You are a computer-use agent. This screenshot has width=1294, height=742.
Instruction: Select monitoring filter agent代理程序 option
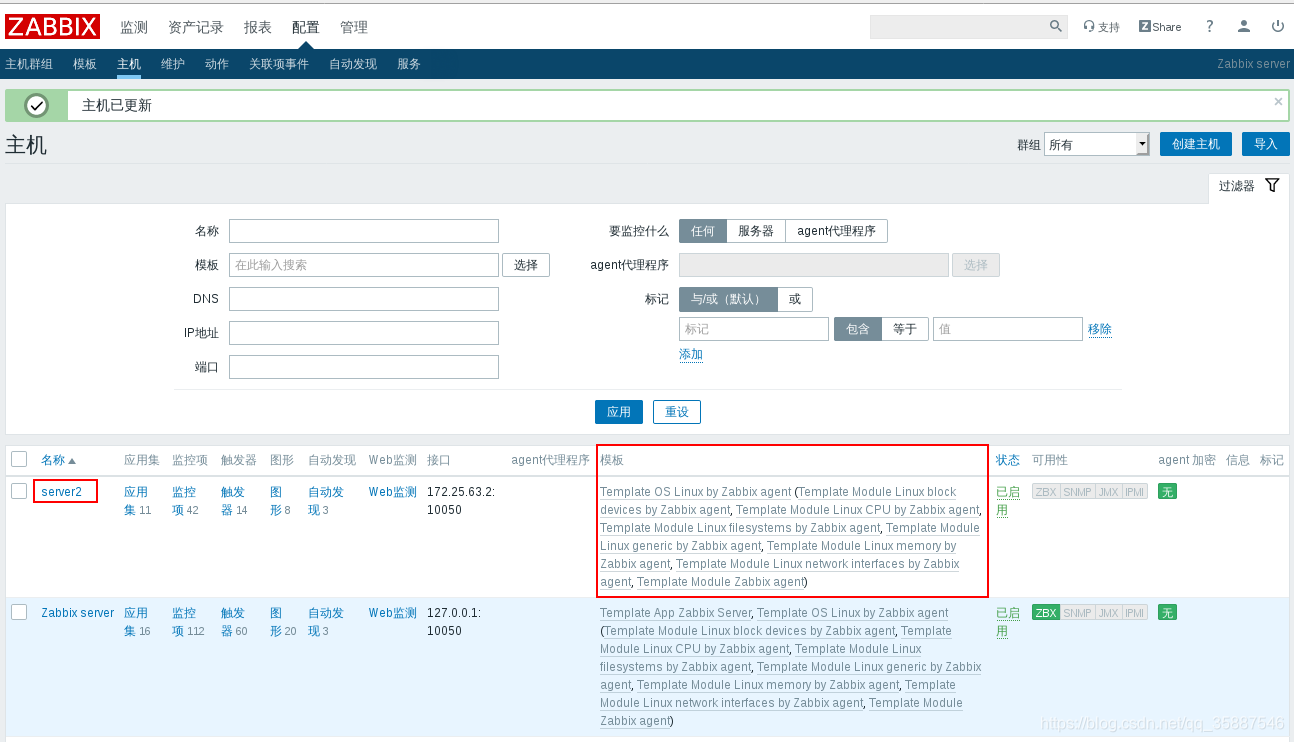pos(836,231)
